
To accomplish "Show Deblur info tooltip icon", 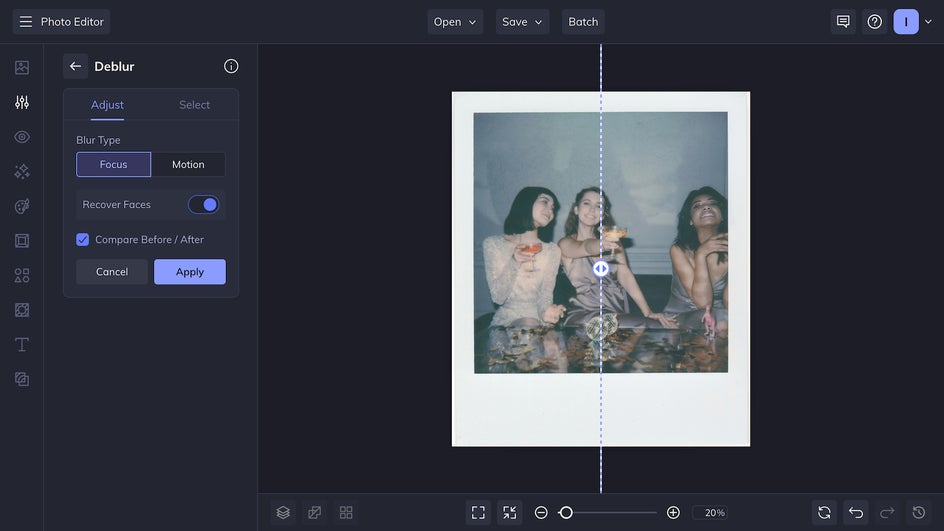I will (x=231, y=66).
